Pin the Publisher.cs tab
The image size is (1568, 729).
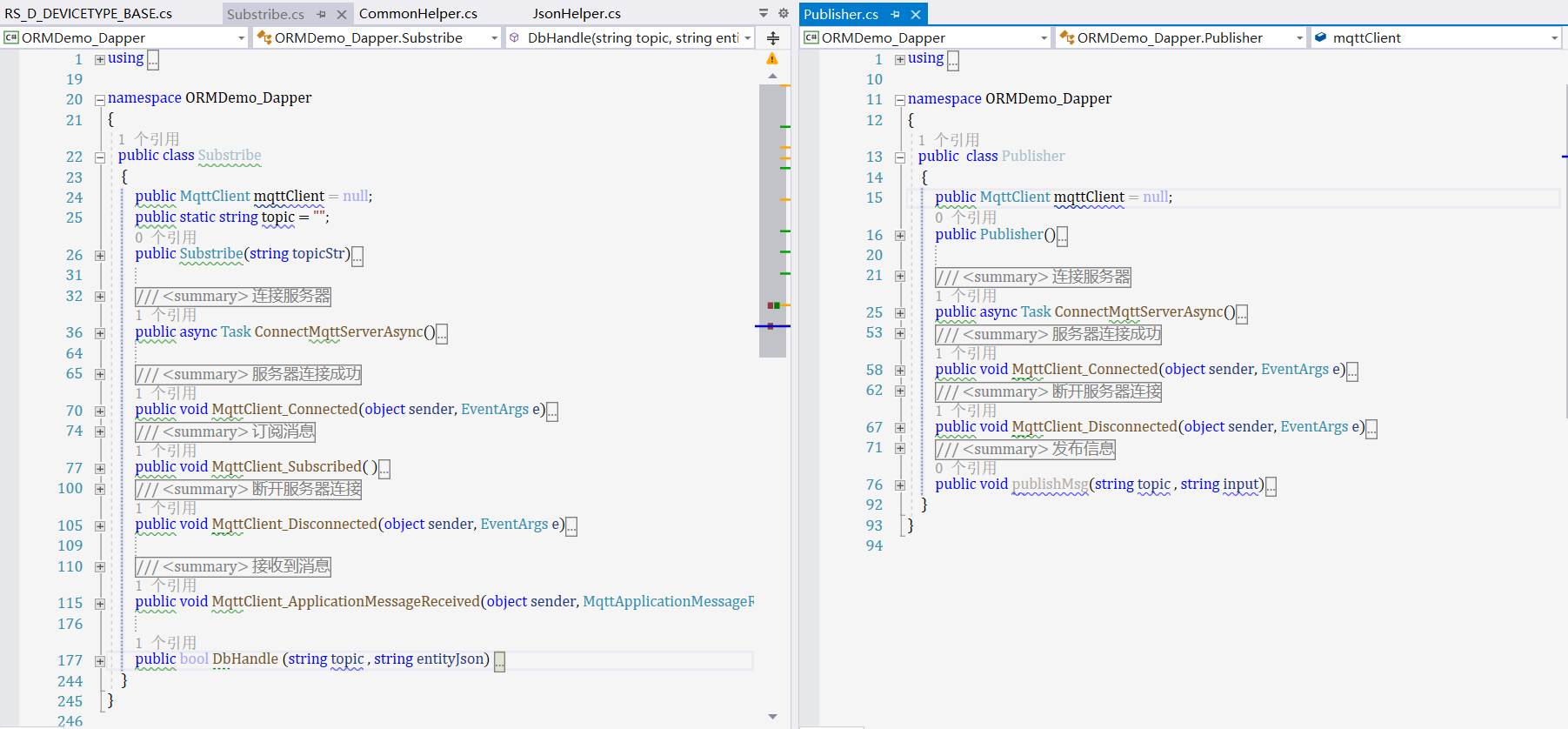tap(896, 14)
